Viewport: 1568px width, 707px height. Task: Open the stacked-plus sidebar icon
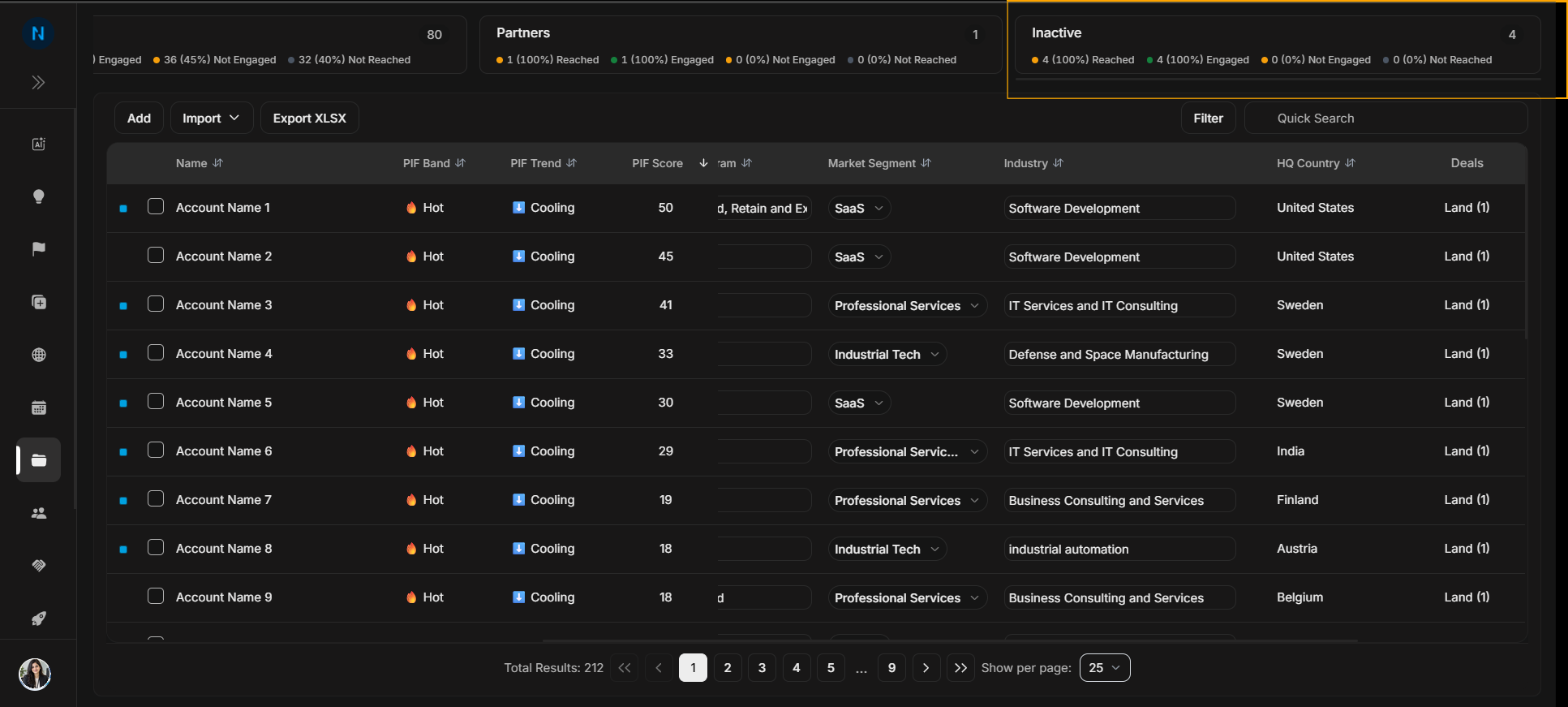point(38,302)
